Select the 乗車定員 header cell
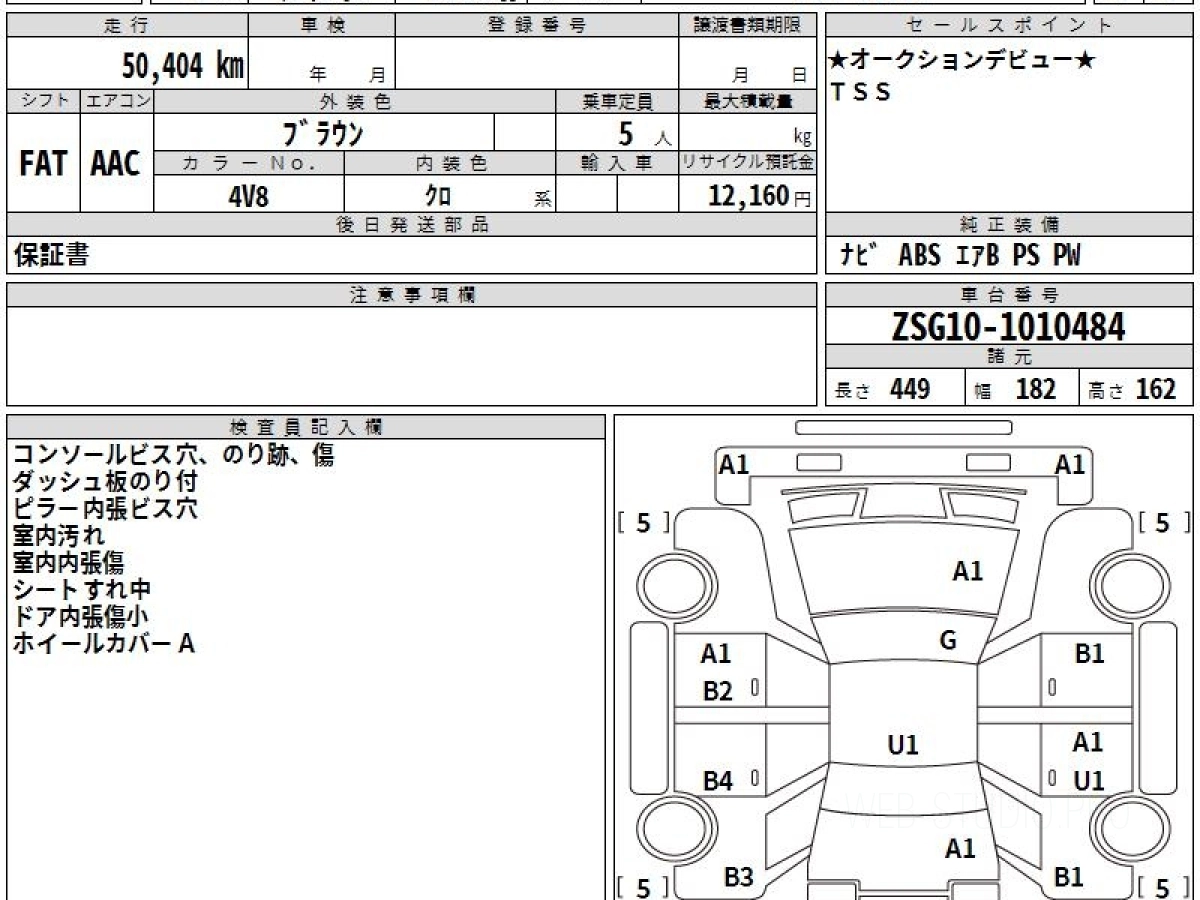 pyautogui.click(x=617, y=101)
